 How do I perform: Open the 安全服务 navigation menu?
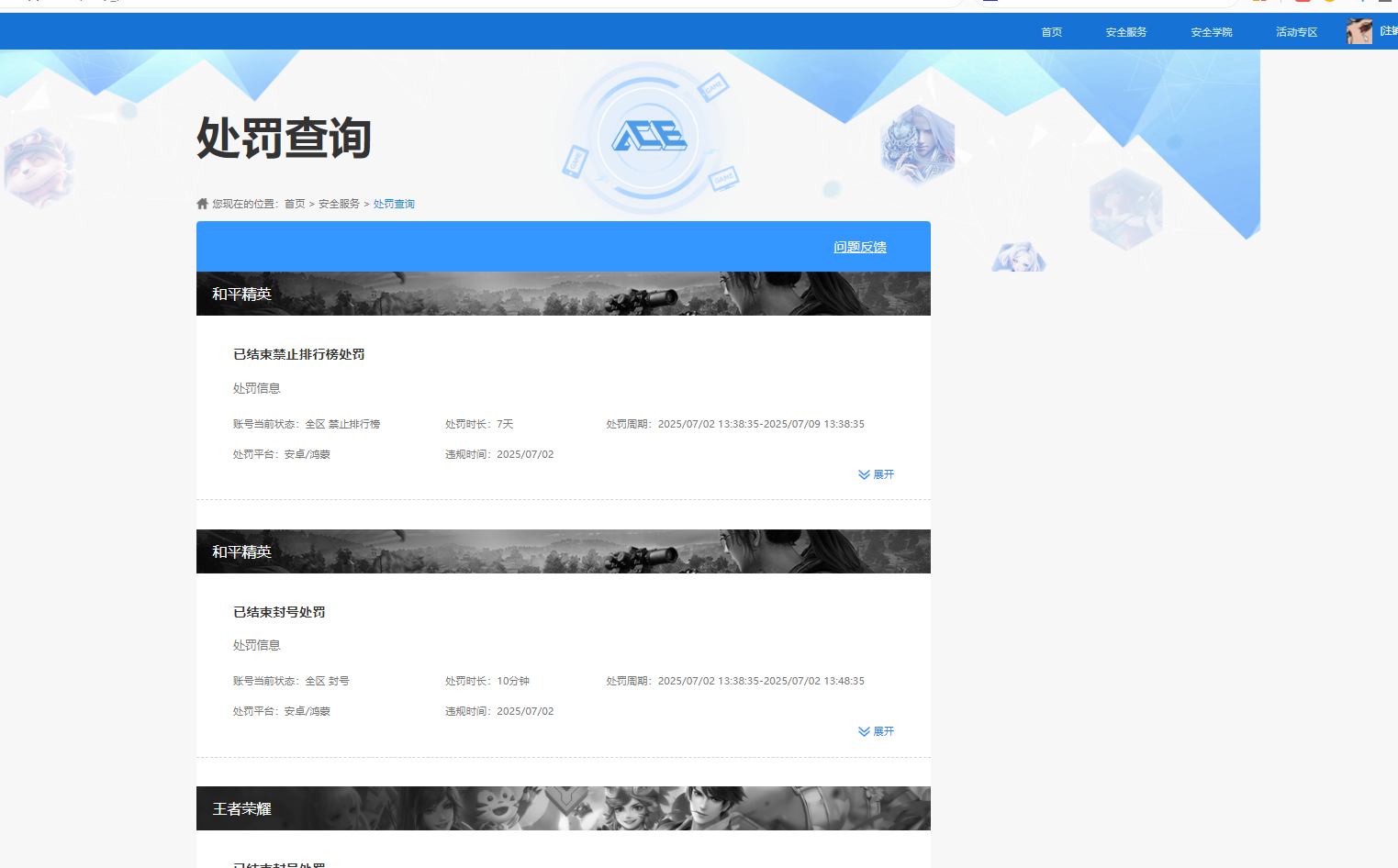(x=1126, y=32)
